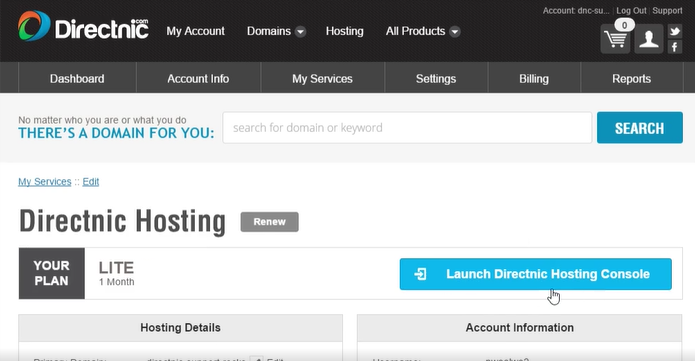Click the Hosting Details panel header
The height and width of the screenshot is (361, 695).
[180, 328]
